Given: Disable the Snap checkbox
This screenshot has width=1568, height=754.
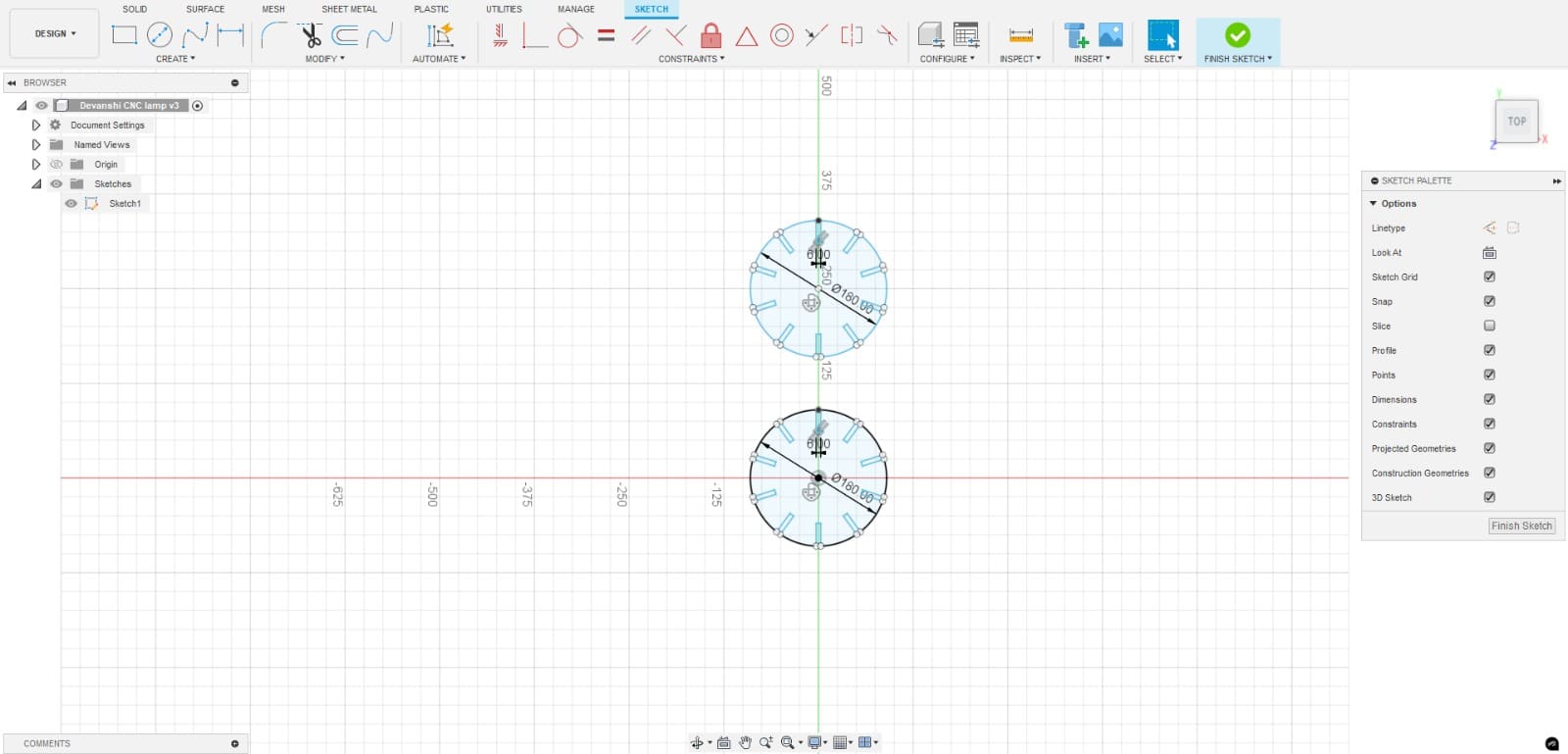Looking at the screenshot, I should click(1490, 302).
